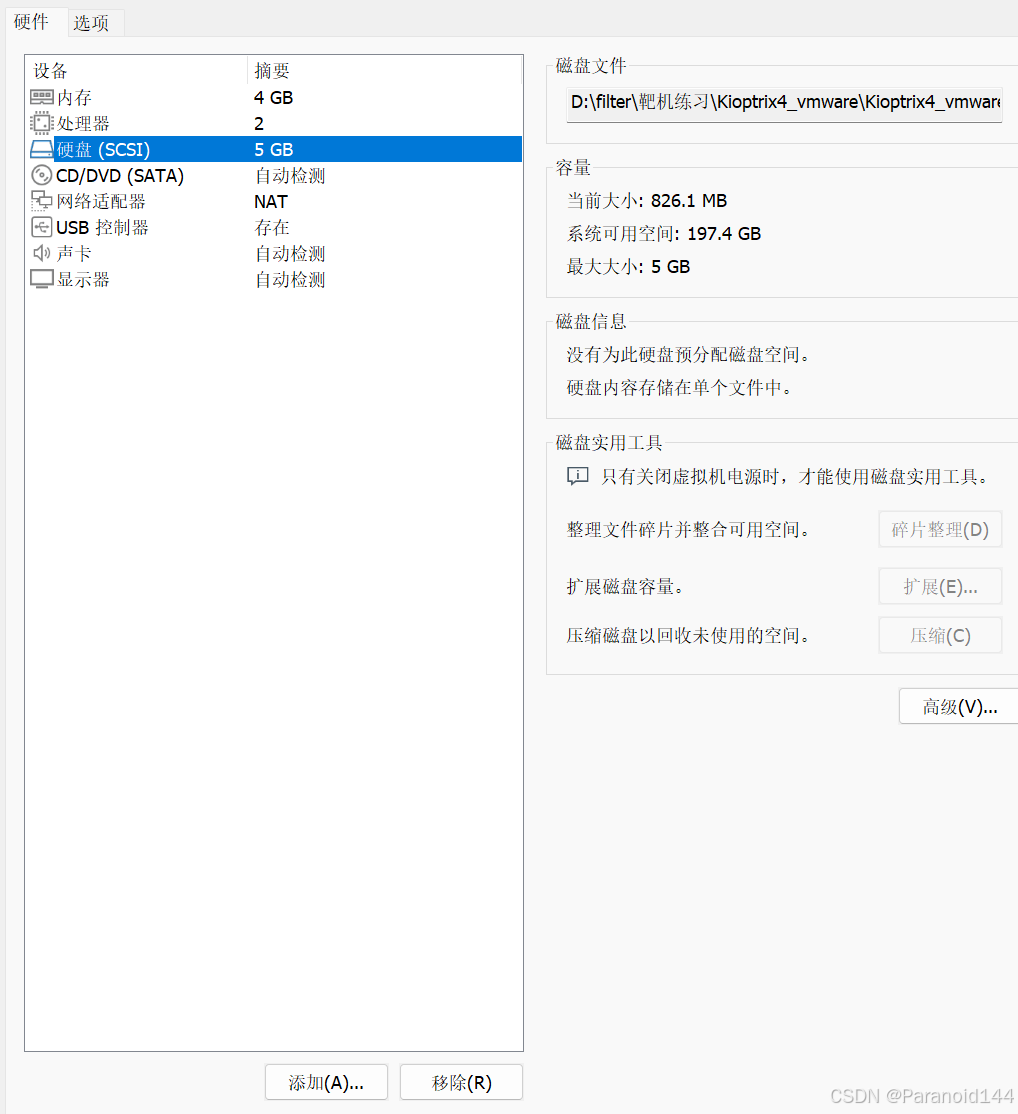Viewport: 1018px width, 1114px height.
Task: Click the NAT network summary value
Action: (271, 202)
